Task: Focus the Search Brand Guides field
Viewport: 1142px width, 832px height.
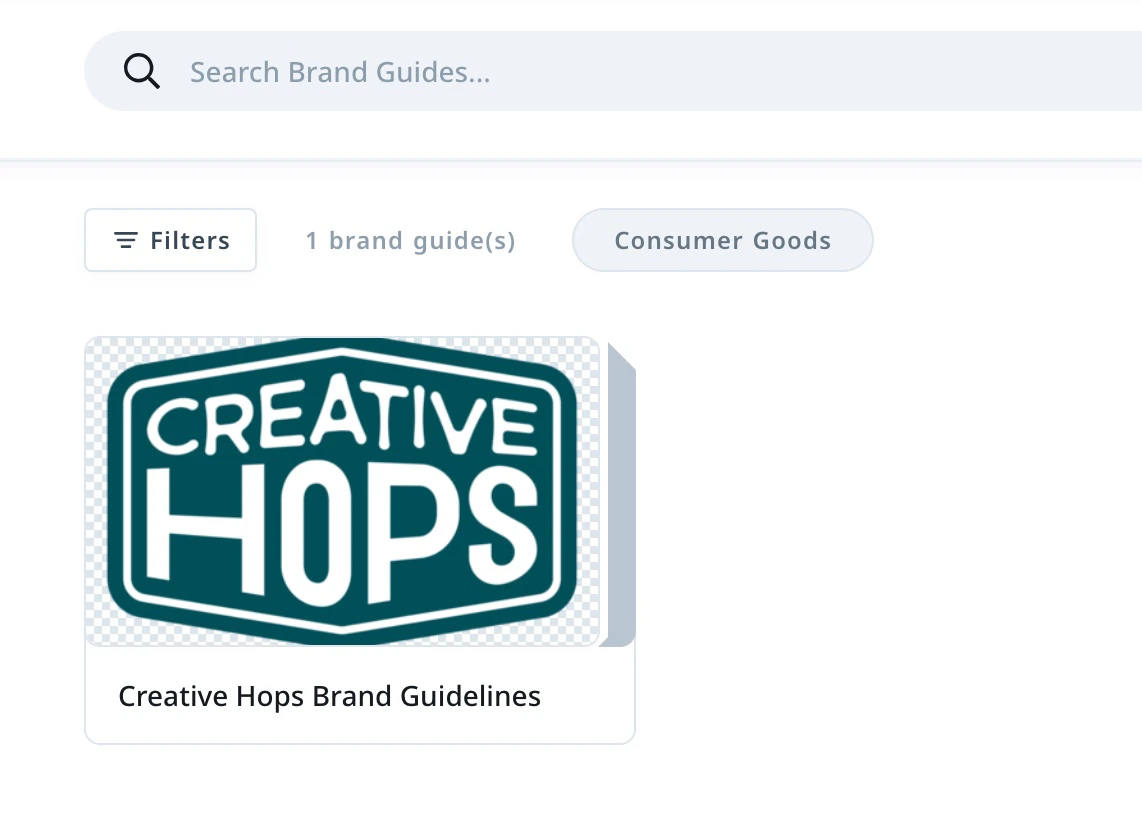Action: 613,71
